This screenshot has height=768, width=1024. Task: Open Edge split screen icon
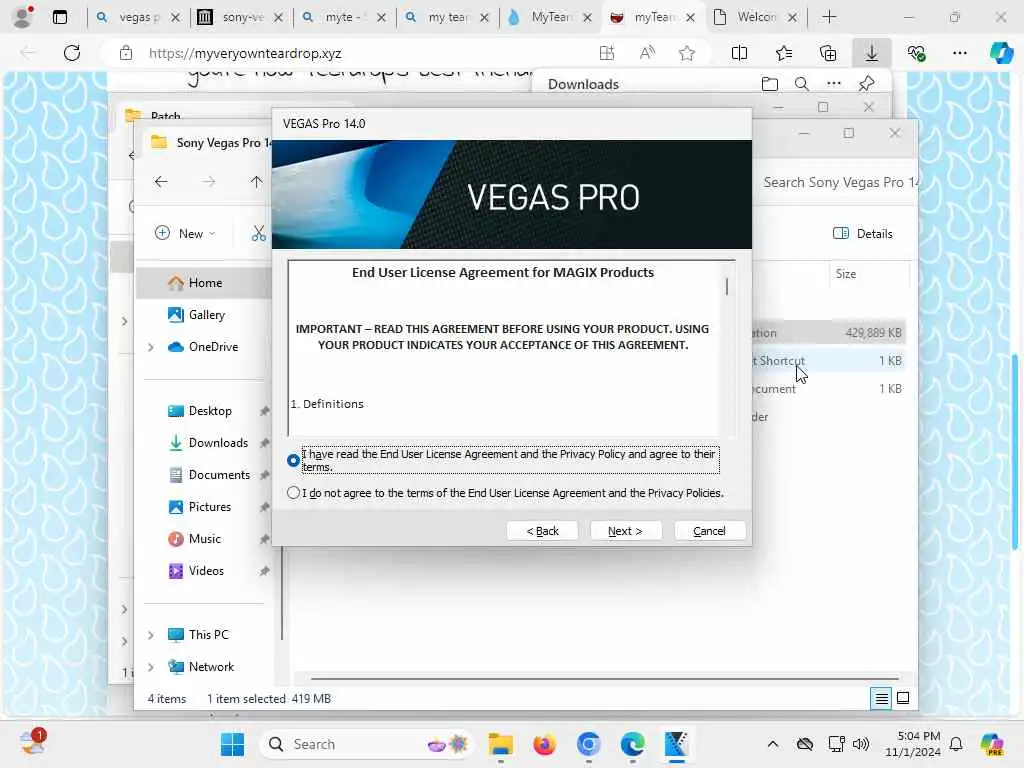(x=739, y=54)
